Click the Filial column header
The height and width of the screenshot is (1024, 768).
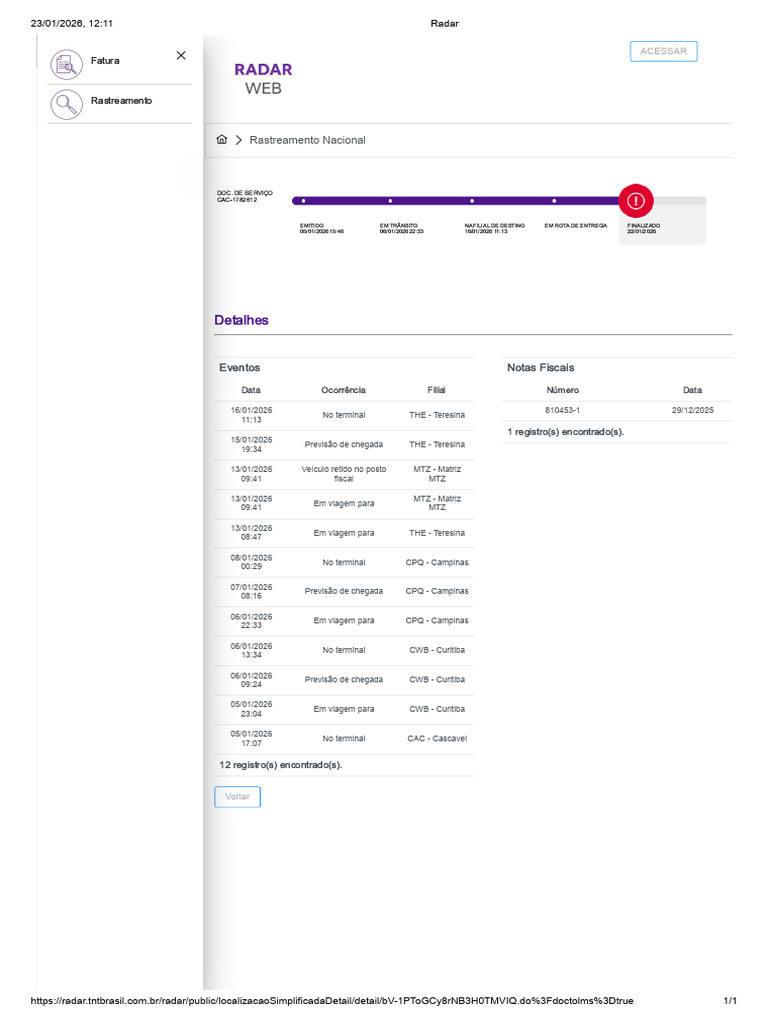(x=436, y=390)
